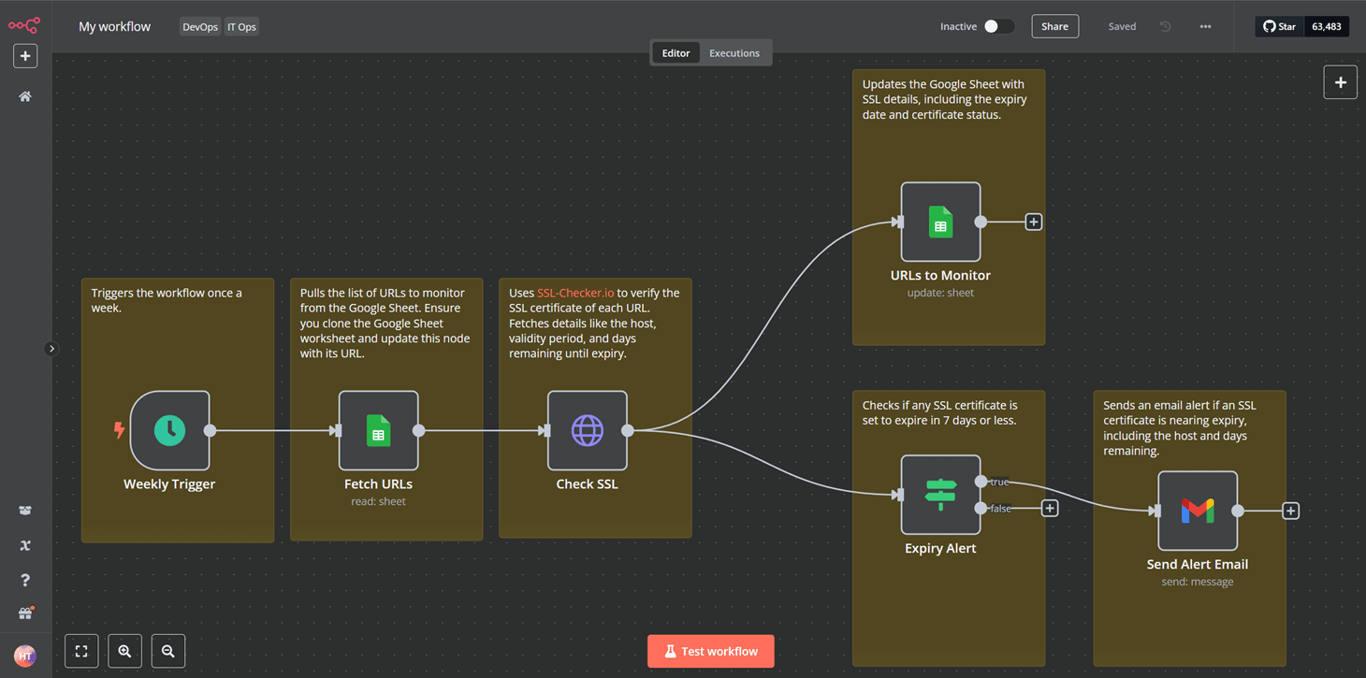This screenshot has width=1366, height=678.
Task: Switch to the Executions tab
Action: (x=735, y=53)
